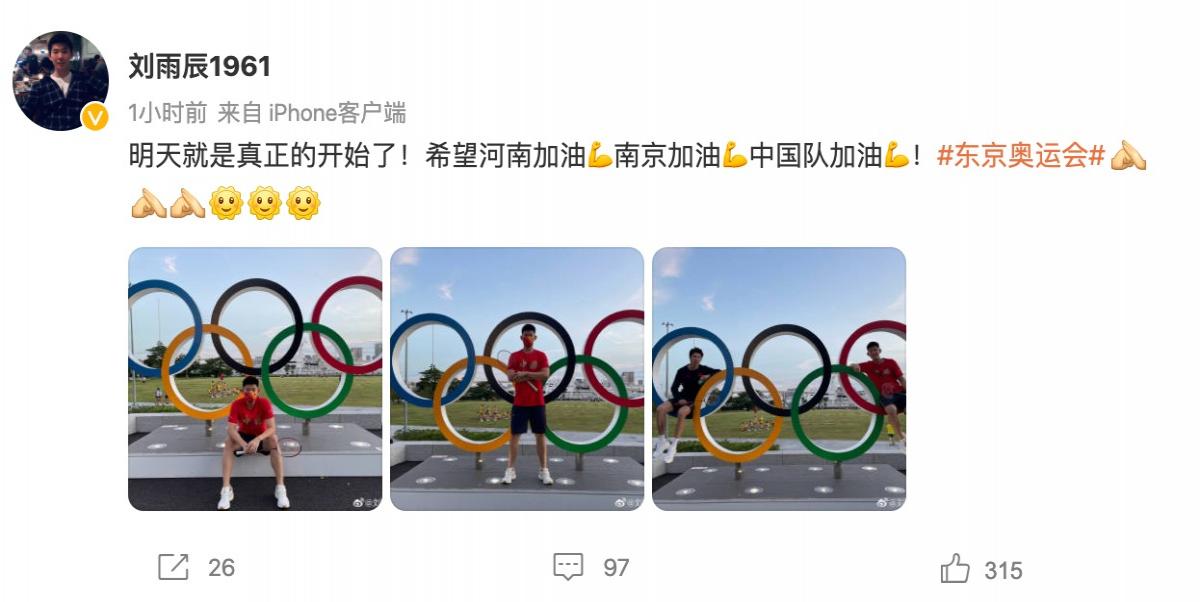Click the 来自 iPhone客户端 source text

point(312,113)
